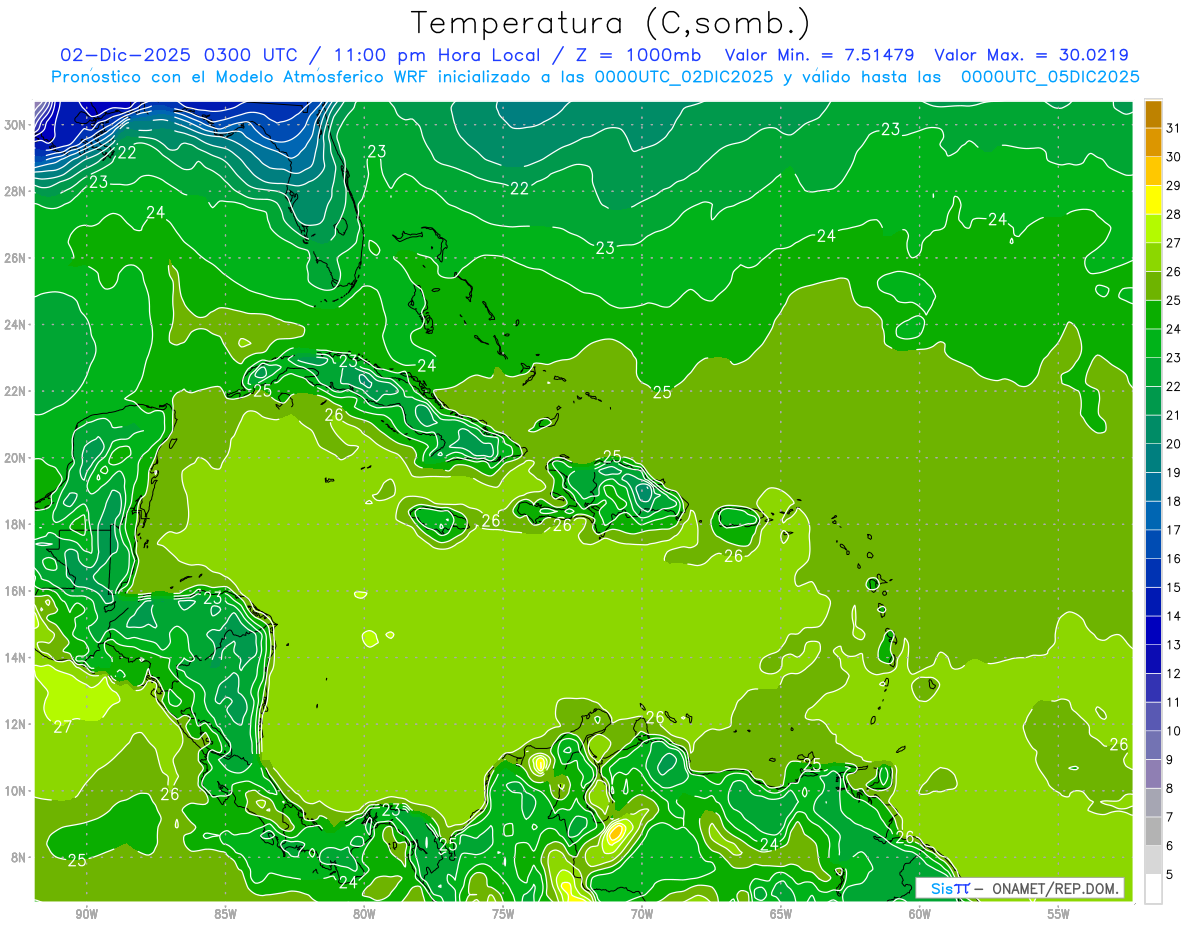Click the 90W longitude label
The height and width of the screenshot is (927, 1200).
86,915
